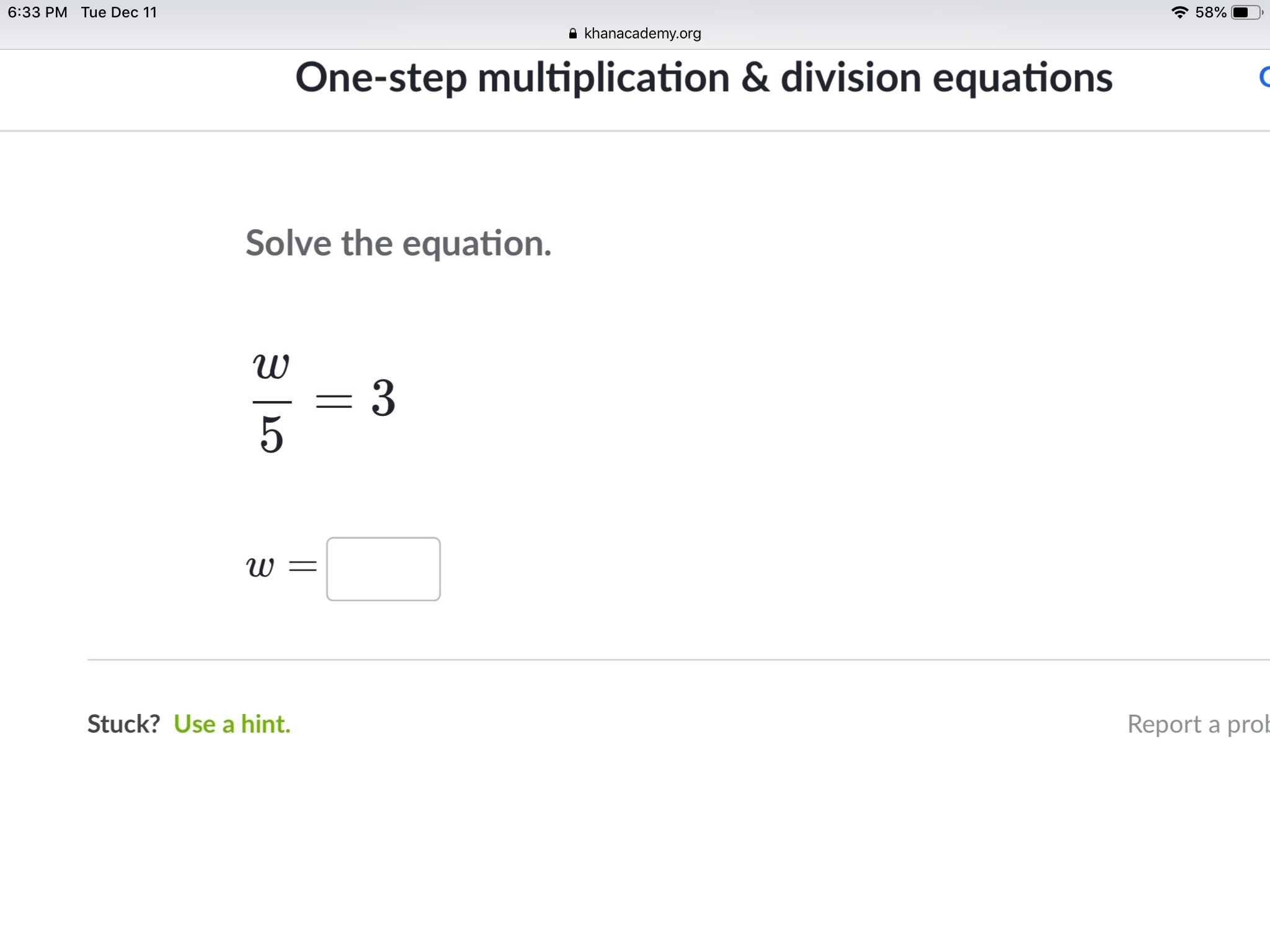The height and width of the screenshot is (952, 1270).
Task: Click the 'One-step multiplication & division equations' heading
Action: pos(704,78)
